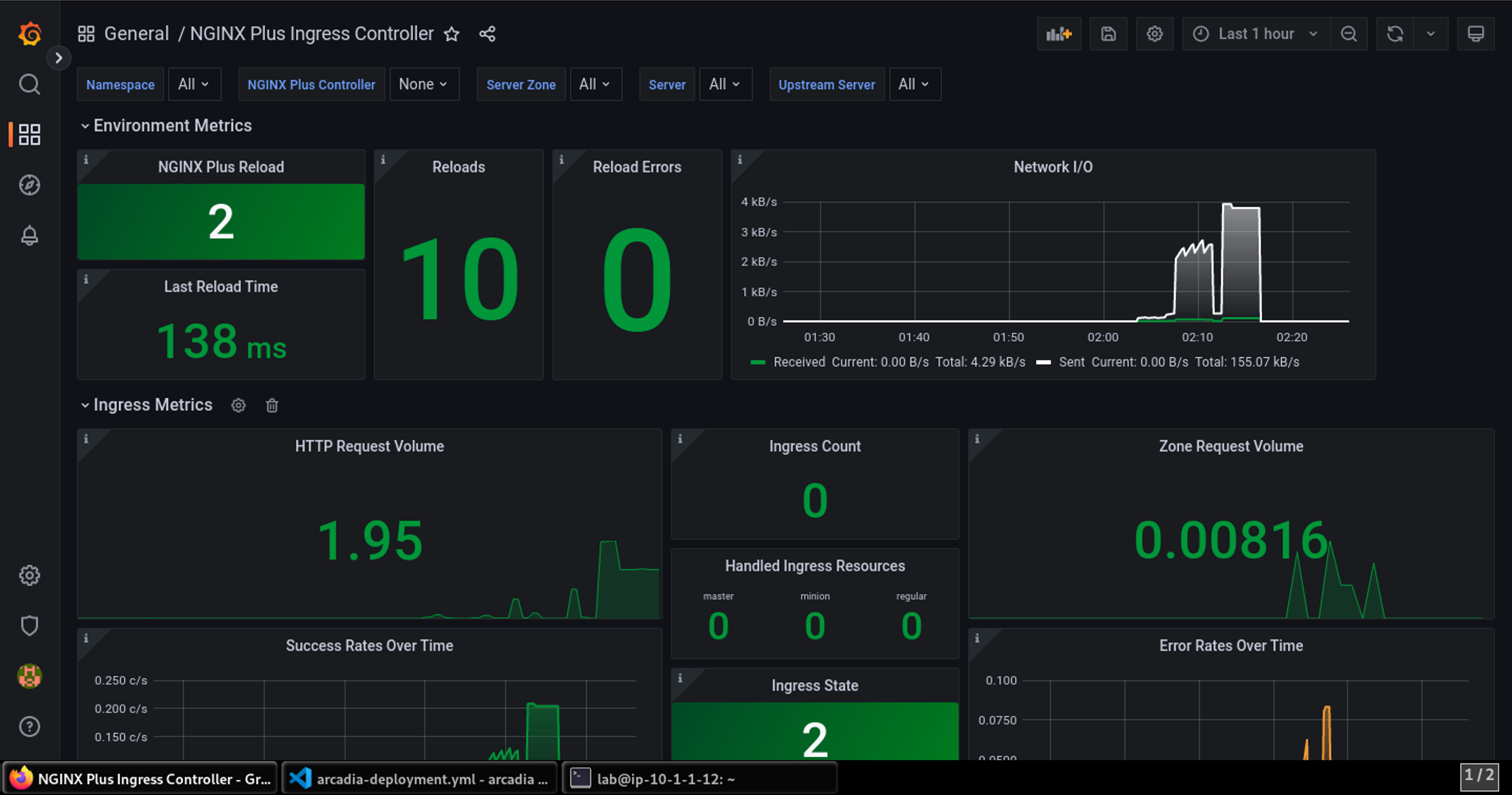The height and width of the screenshot is (795, 1512).
Task: Open the Alerting bell icon
Action: [x=29, y=235]
